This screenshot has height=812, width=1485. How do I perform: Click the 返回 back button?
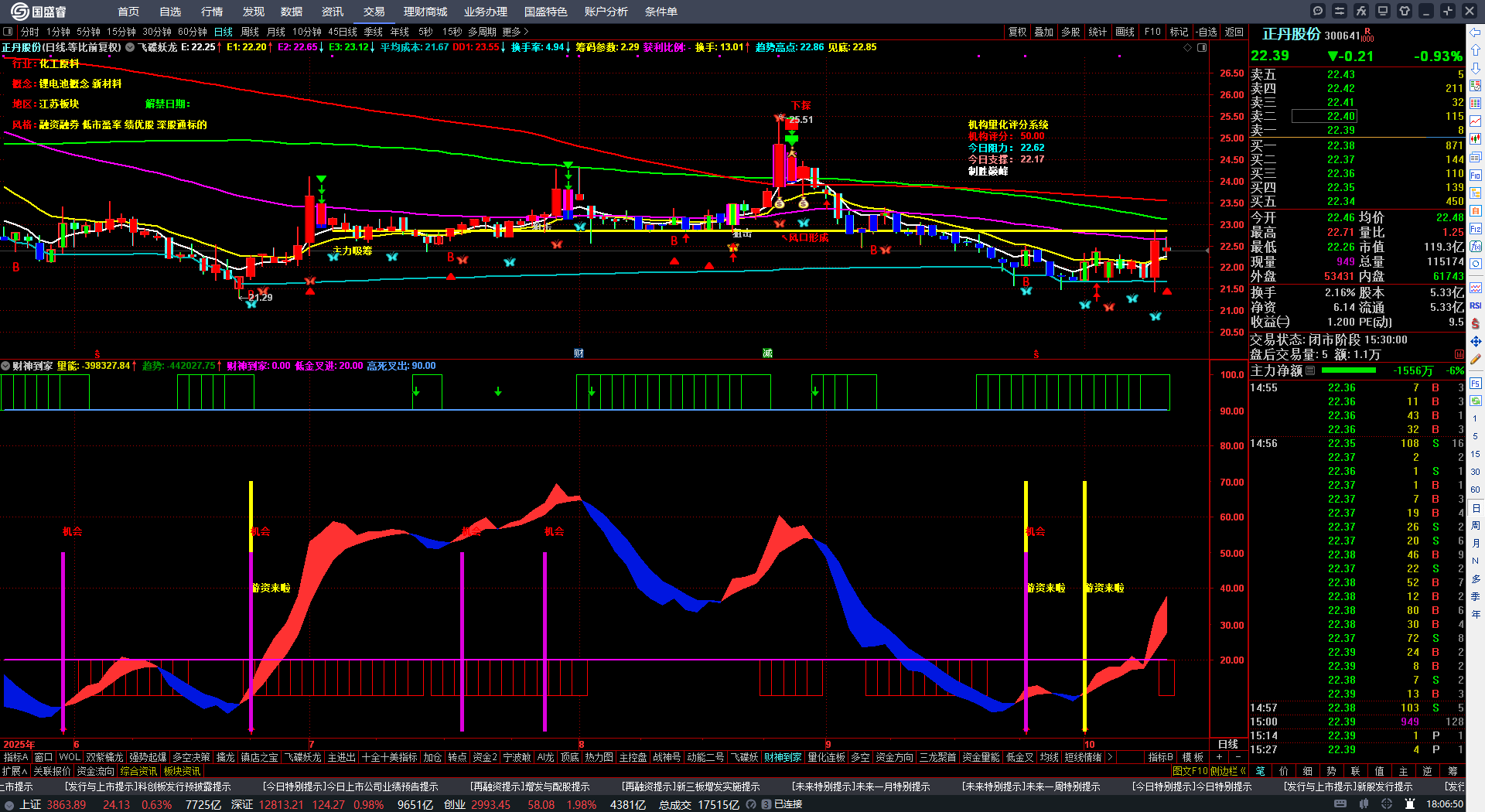coord(1234,32)
